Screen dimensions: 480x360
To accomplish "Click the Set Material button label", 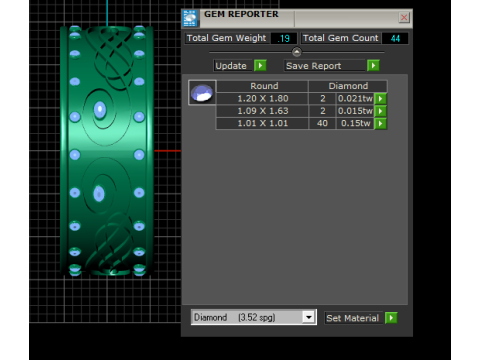I will coord(352,318).
